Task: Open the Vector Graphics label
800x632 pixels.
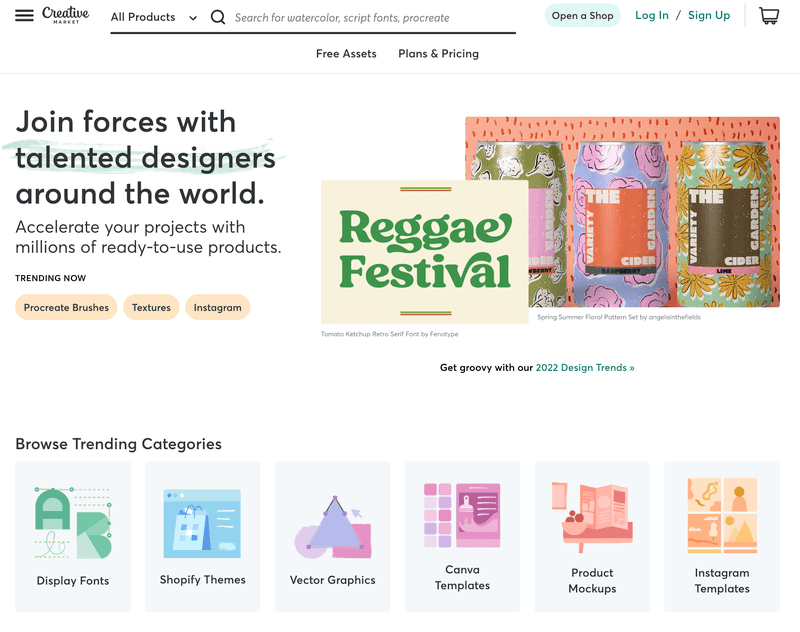Action: point(333,580)
